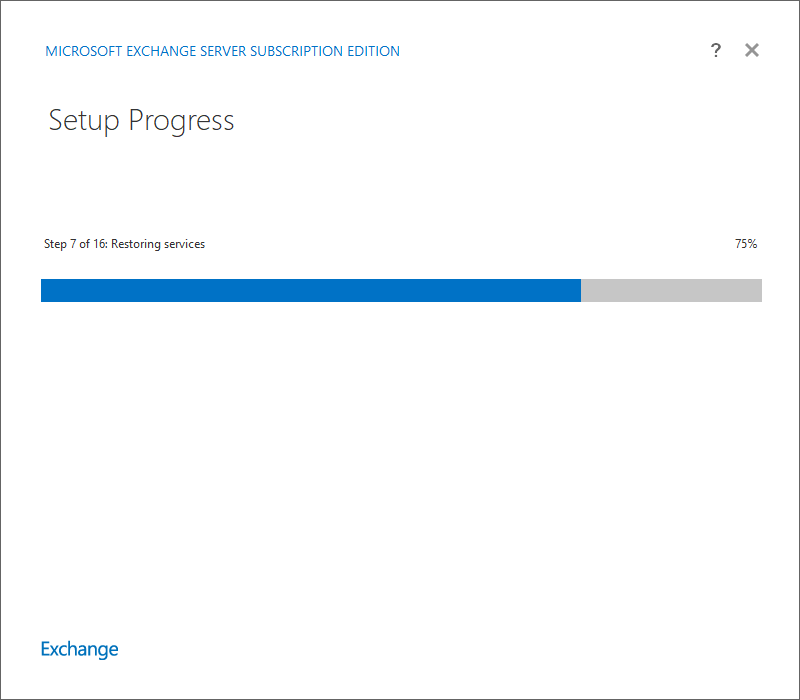800x700 pixels.
Task: Click the gray unfilled portion of the progress bar
Action: (x=671, y=290)
